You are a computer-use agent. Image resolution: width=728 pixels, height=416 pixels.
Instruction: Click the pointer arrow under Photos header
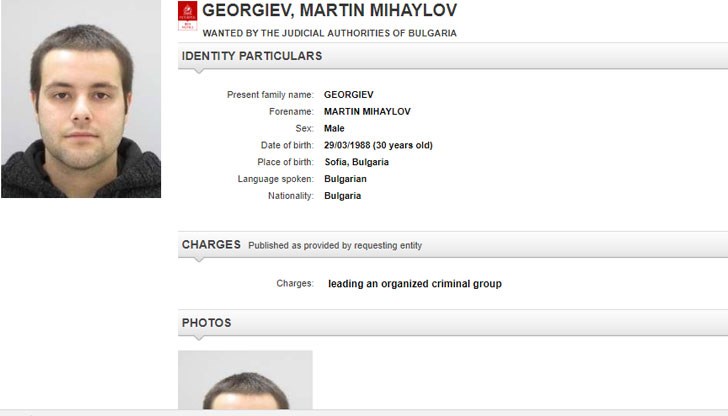[197, 338]
